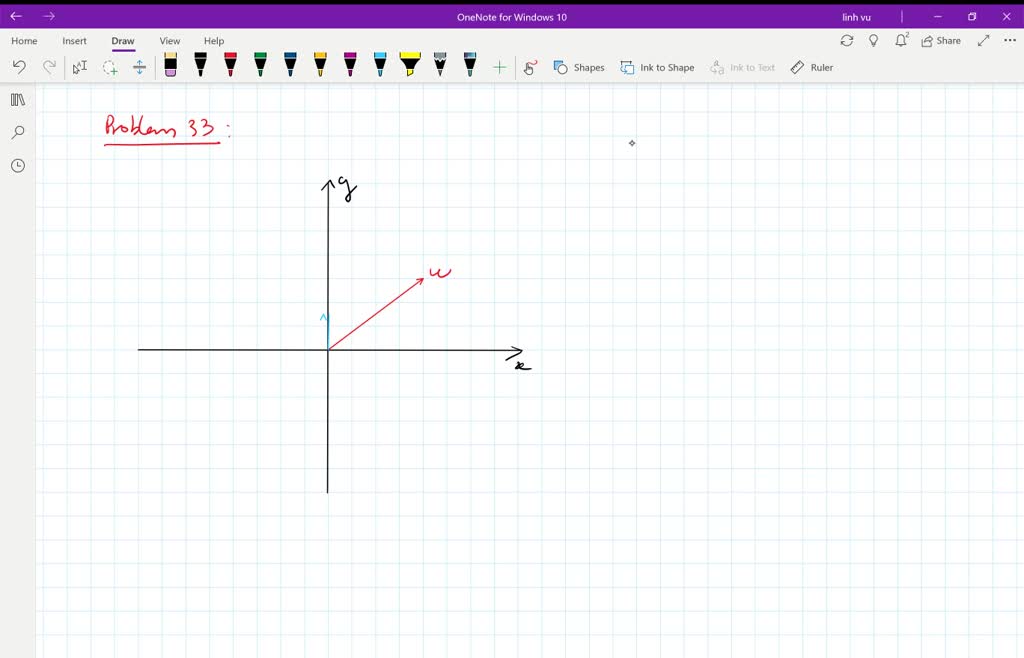Open the More options menu
Viewport: 1024px width, 658px height.
tap(1006, 40)
